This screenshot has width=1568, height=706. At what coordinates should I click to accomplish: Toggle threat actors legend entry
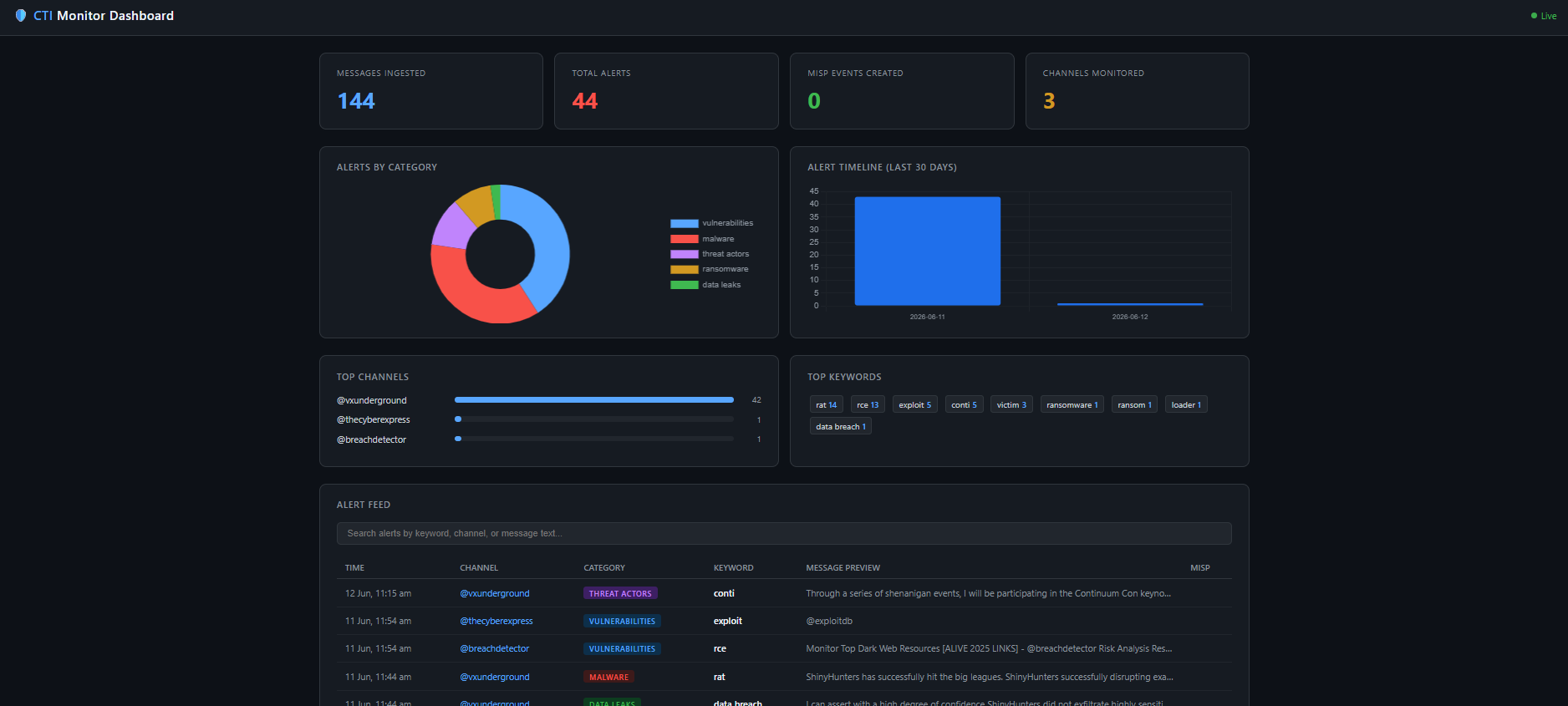point(710,254)
